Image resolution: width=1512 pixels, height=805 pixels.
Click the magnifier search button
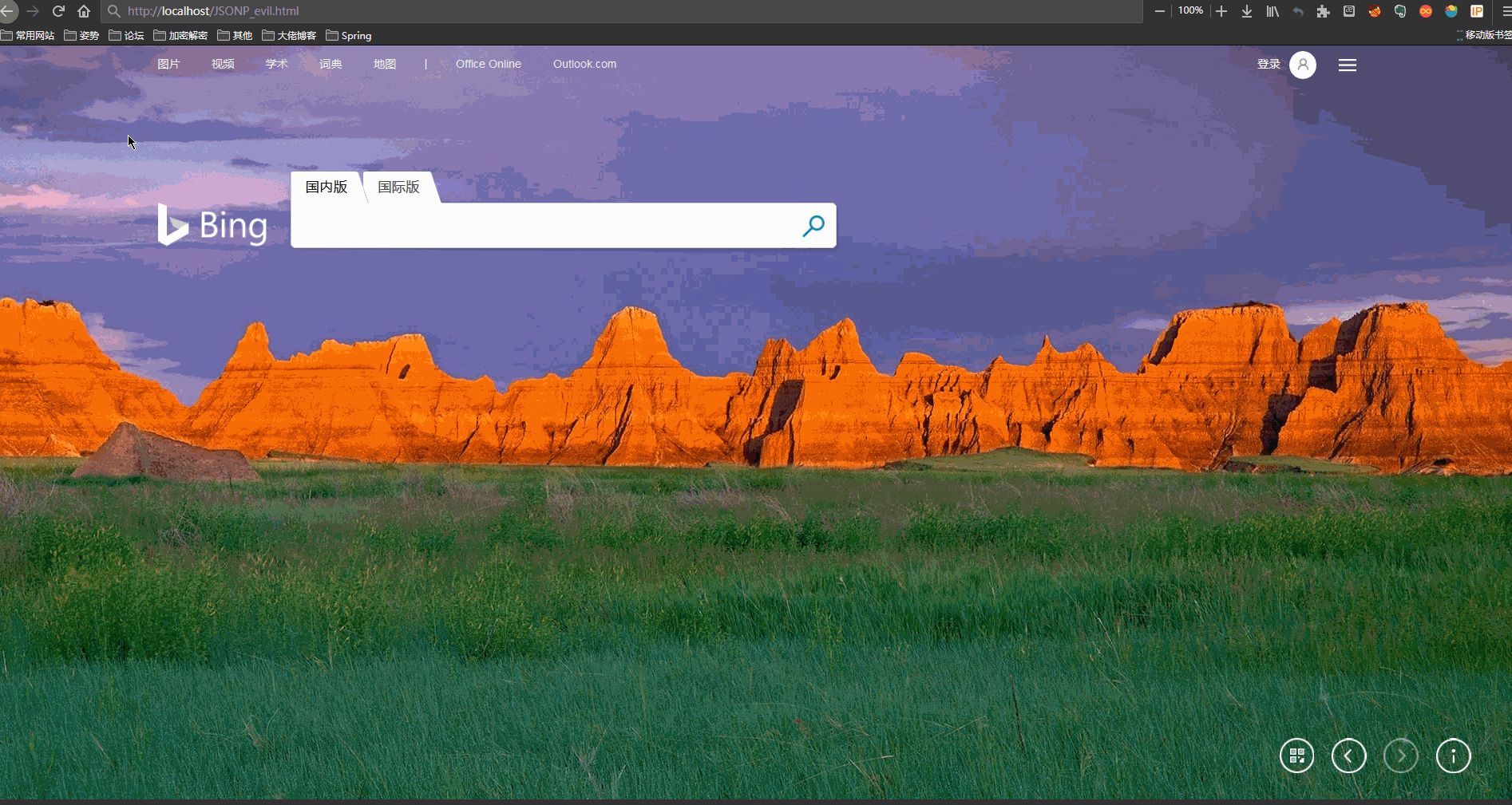tap(813, 226)
